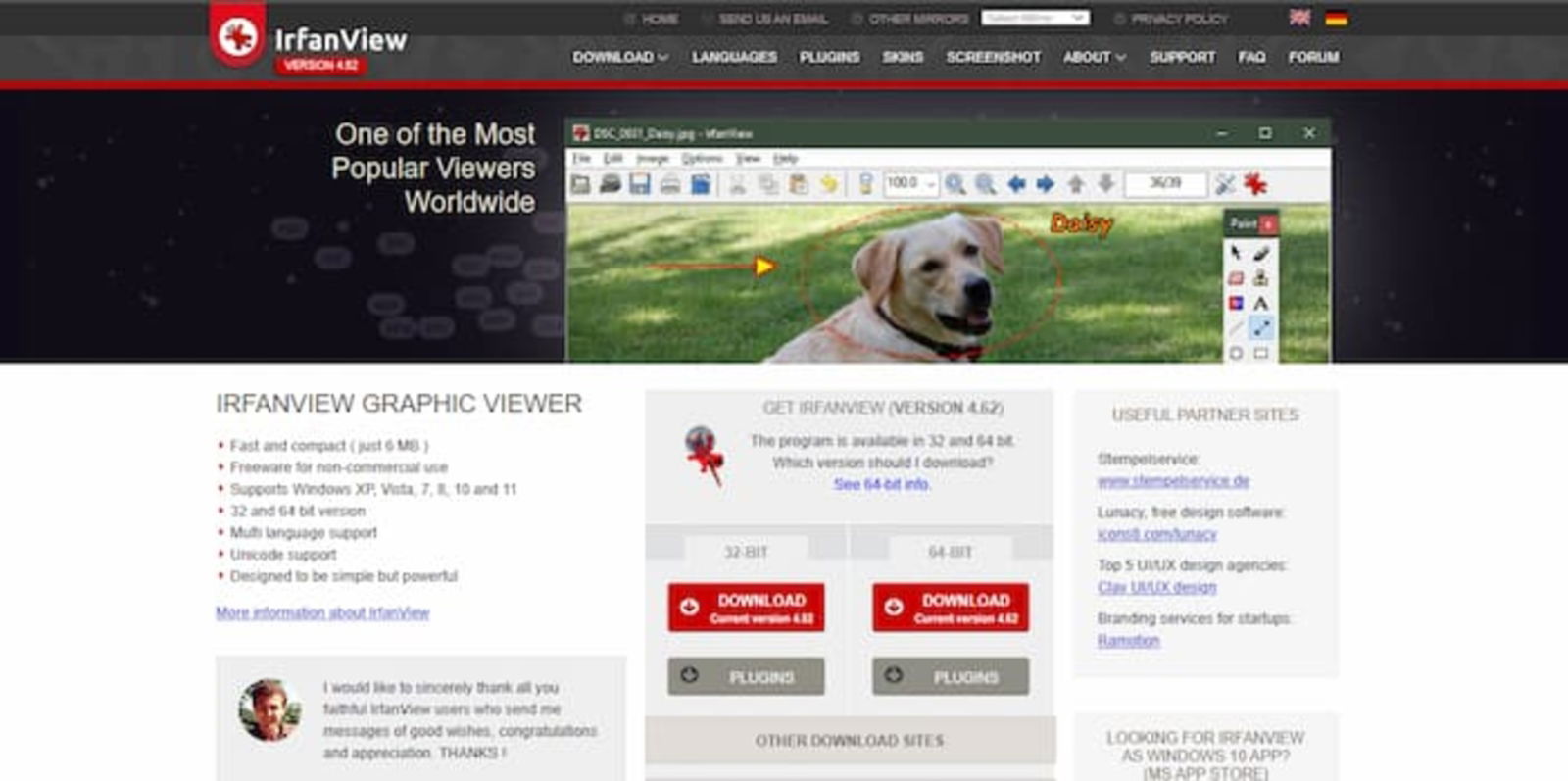Click the grey up arrow in banner toolbar

1076,183
